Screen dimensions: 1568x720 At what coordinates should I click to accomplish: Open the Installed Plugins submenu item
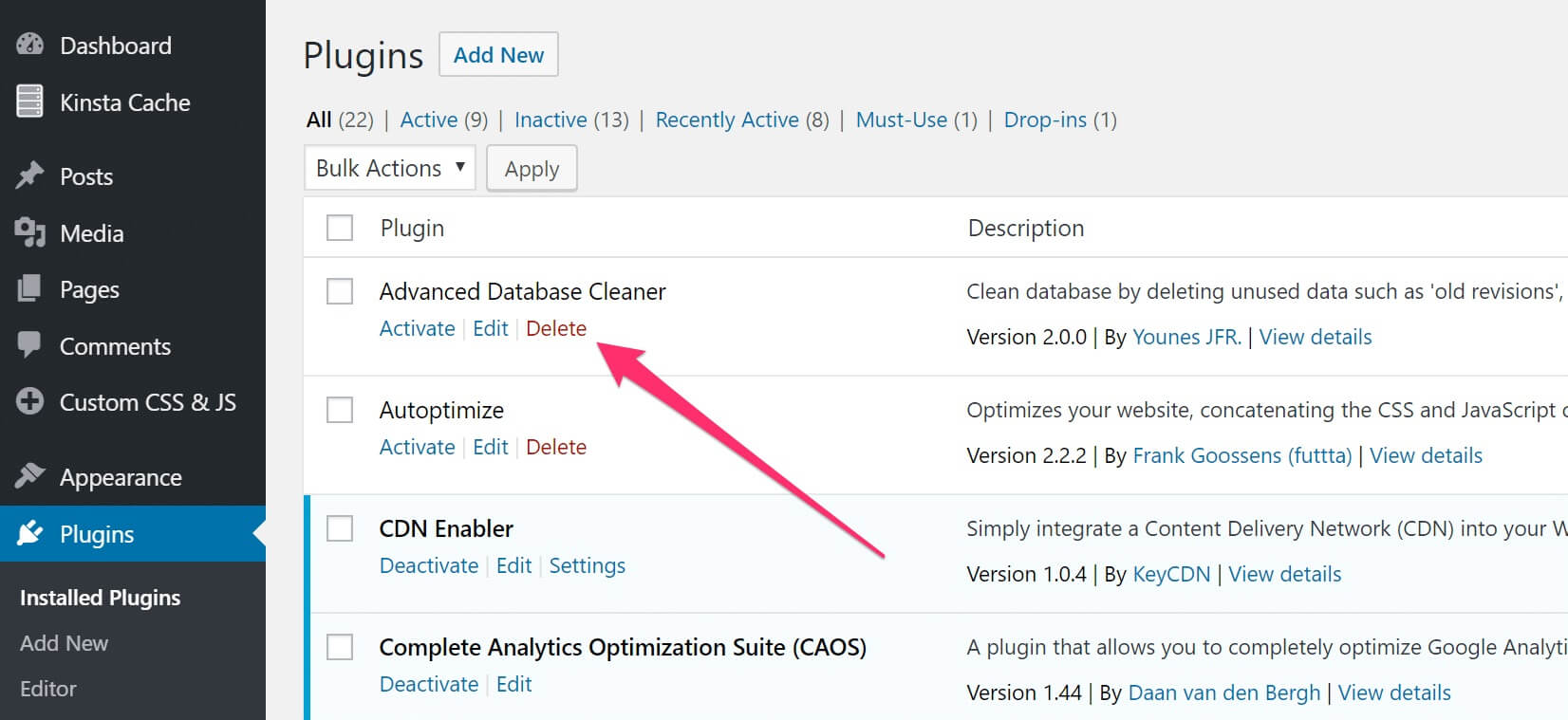[100, 598]
